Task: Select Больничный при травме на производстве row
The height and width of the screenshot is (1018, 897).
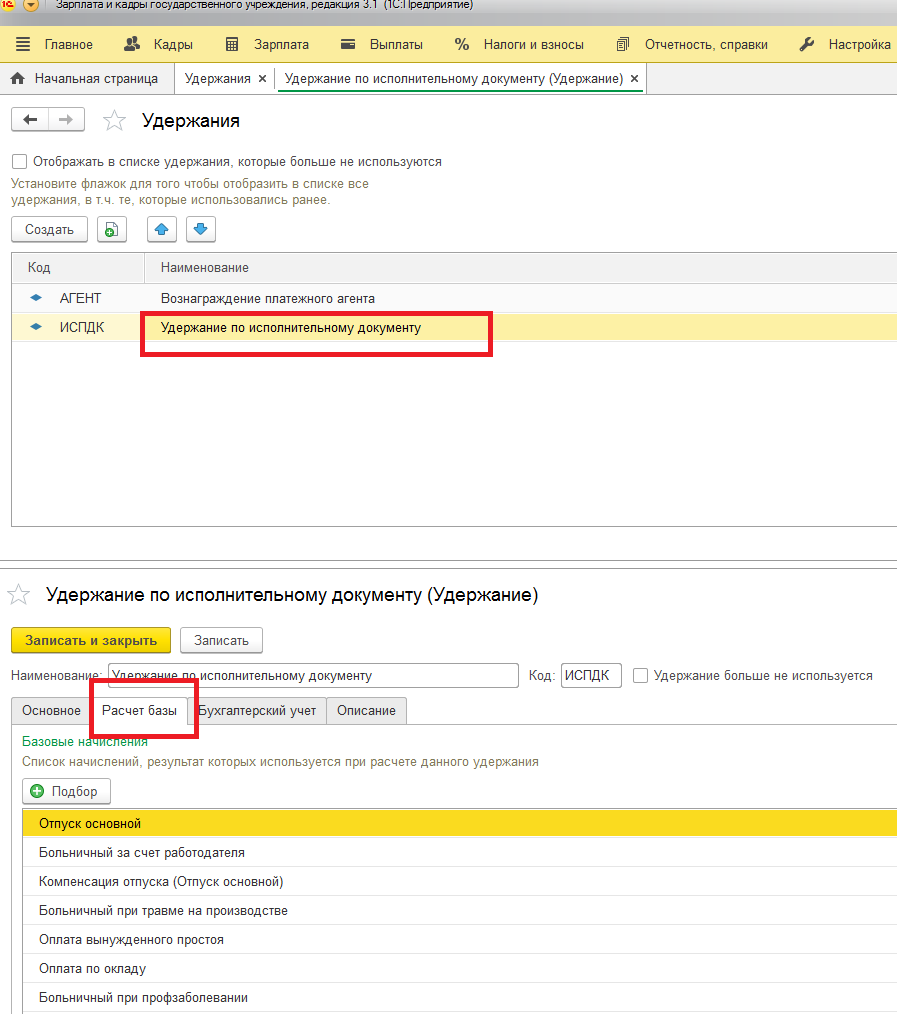Action: 460,910
